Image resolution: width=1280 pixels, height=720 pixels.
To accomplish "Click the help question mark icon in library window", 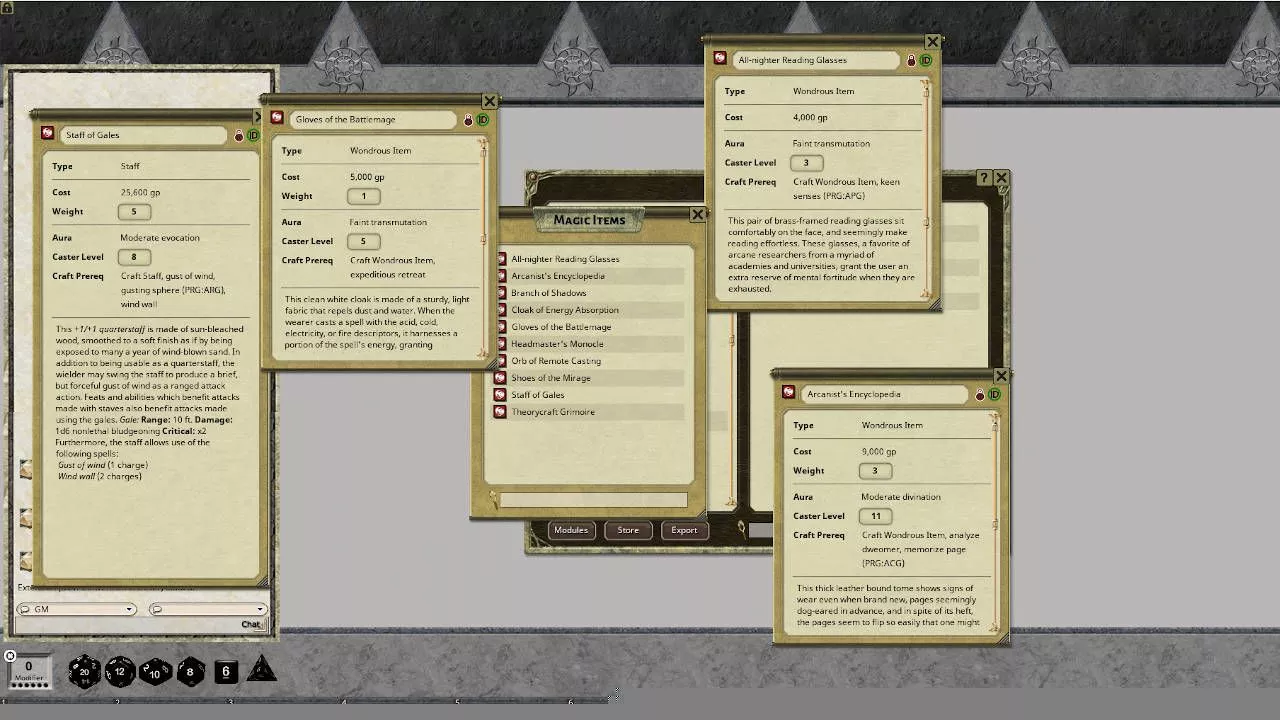I will 984,177.
